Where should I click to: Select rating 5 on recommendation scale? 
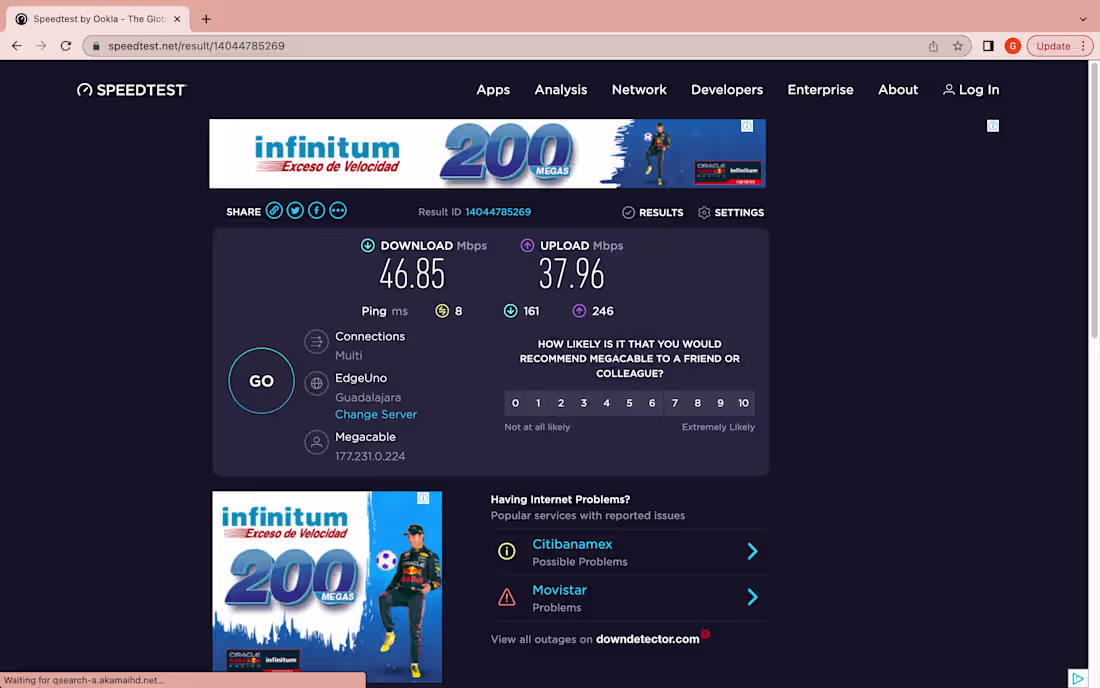tap(629, 403)
